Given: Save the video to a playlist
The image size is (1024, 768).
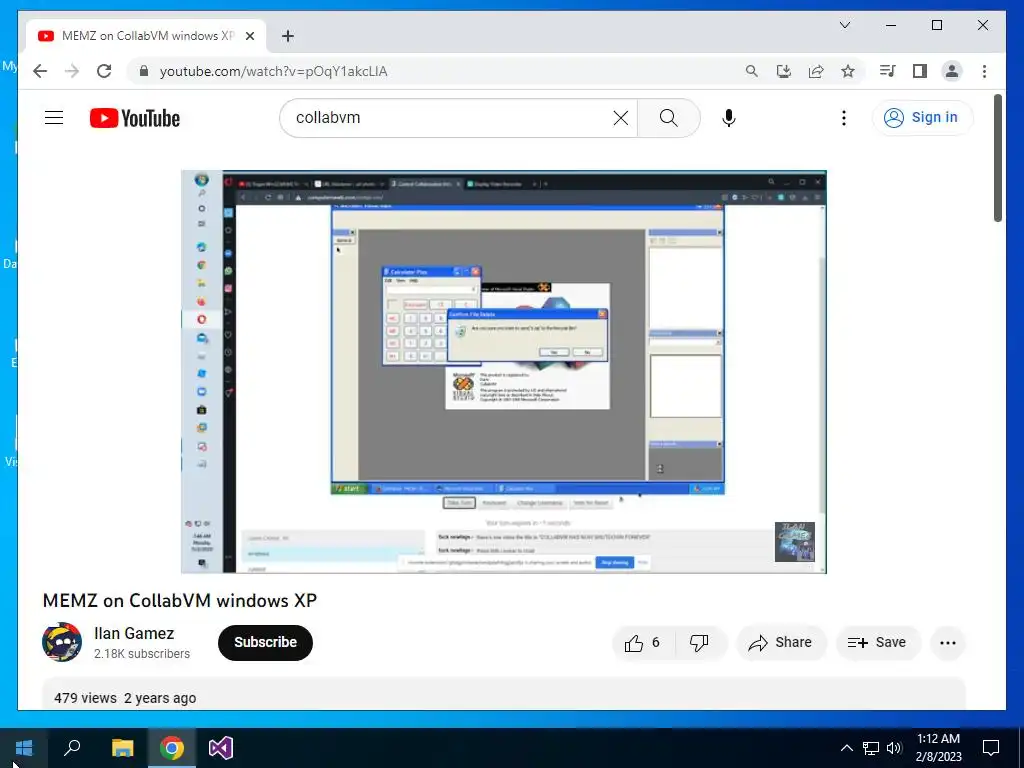Looking at the screenshot, I should (878, 643).
